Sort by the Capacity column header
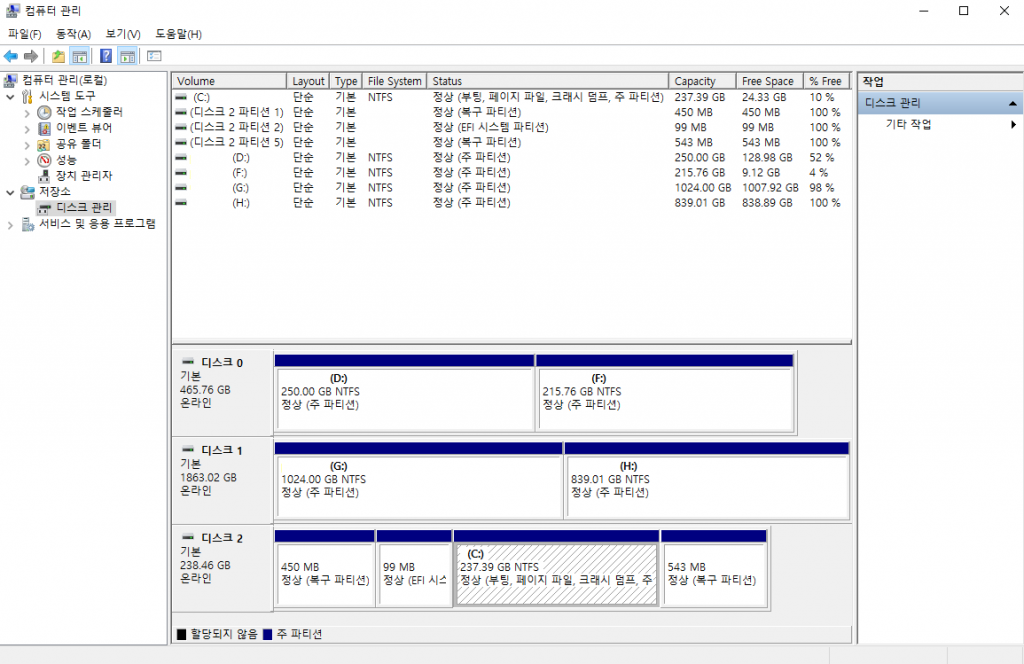 [703, 81]
